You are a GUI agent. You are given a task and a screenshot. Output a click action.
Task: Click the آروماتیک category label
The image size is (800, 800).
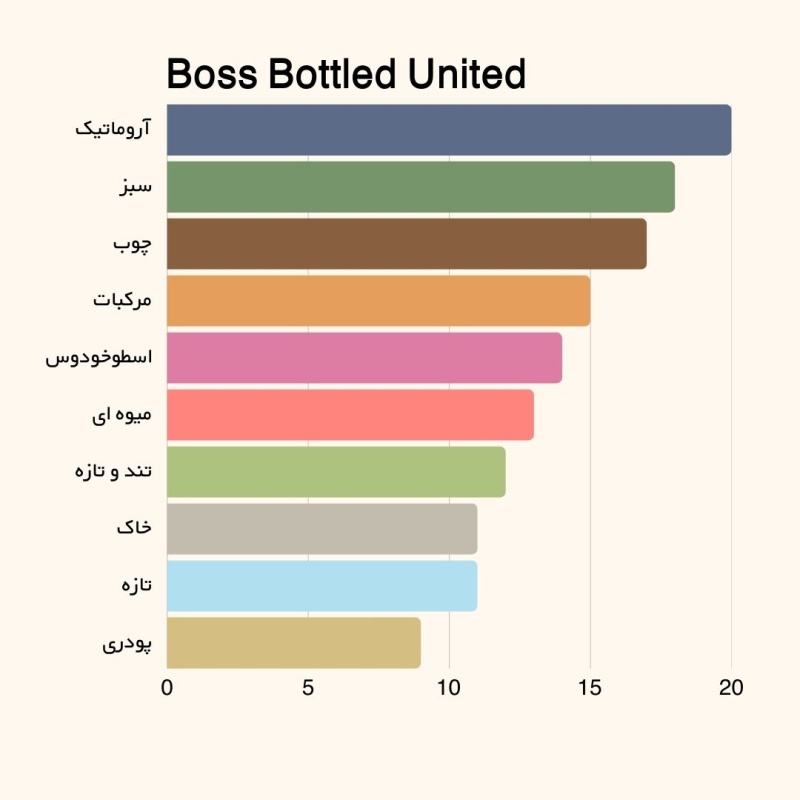pos(113,128)
